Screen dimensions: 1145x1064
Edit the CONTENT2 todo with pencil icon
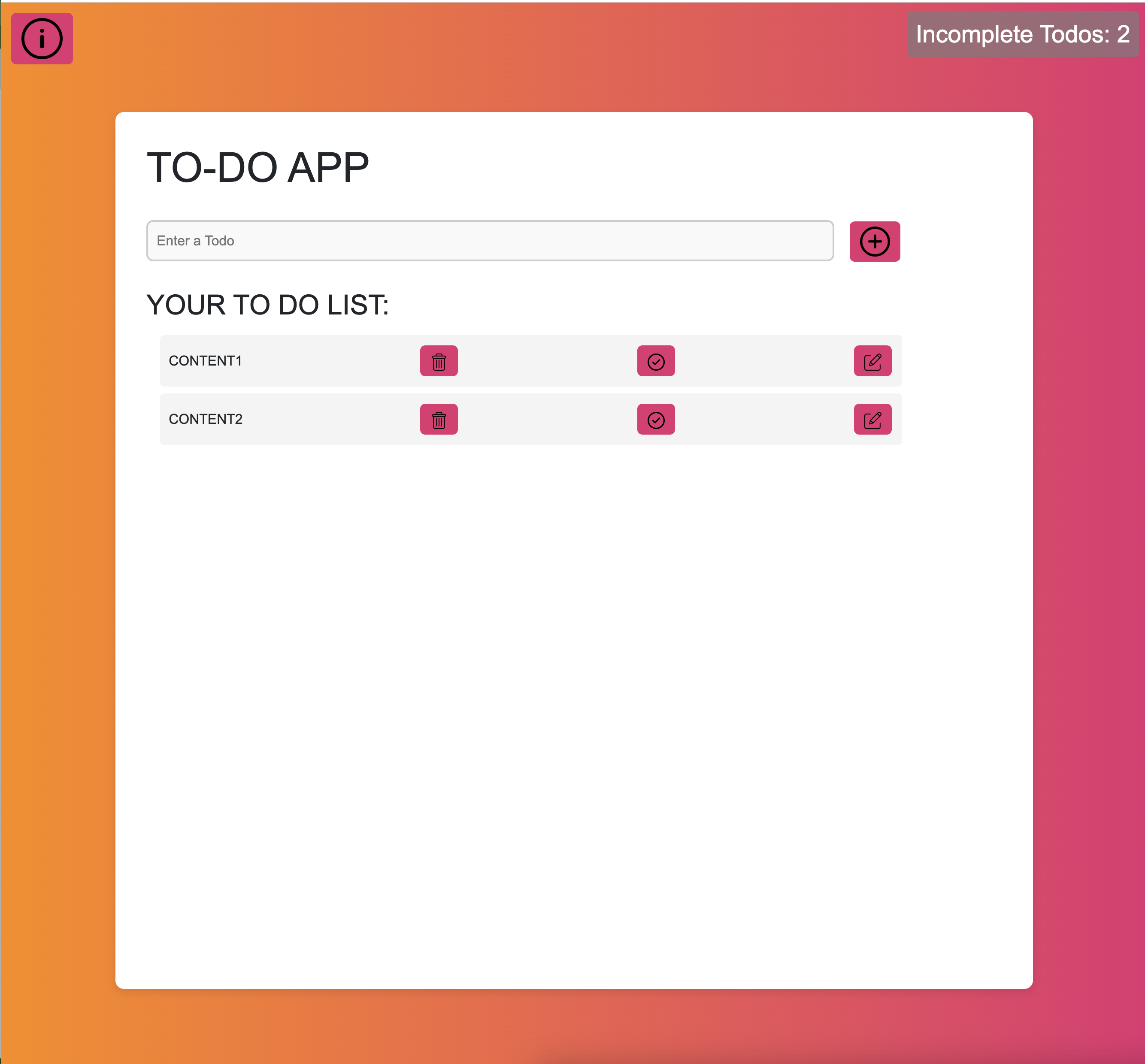[x=872, y=419]
